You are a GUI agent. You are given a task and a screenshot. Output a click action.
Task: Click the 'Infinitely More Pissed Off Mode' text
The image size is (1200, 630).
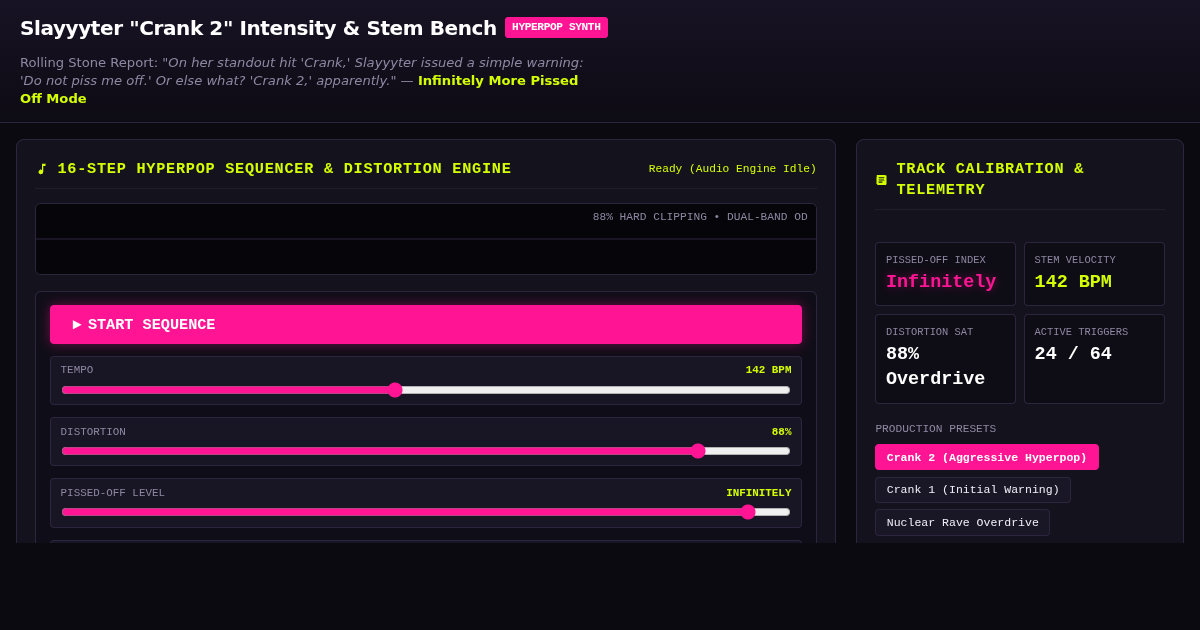[x=299, y=89]
